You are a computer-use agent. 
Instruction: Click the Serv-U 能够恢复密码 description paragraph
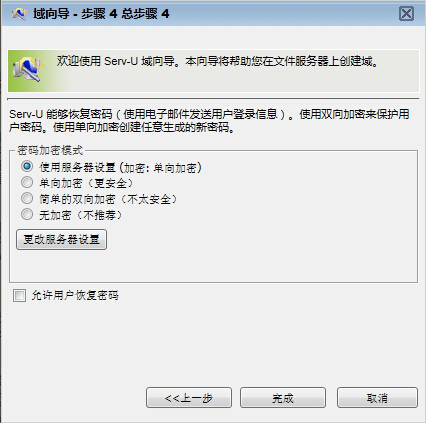[x=209, y=121]
